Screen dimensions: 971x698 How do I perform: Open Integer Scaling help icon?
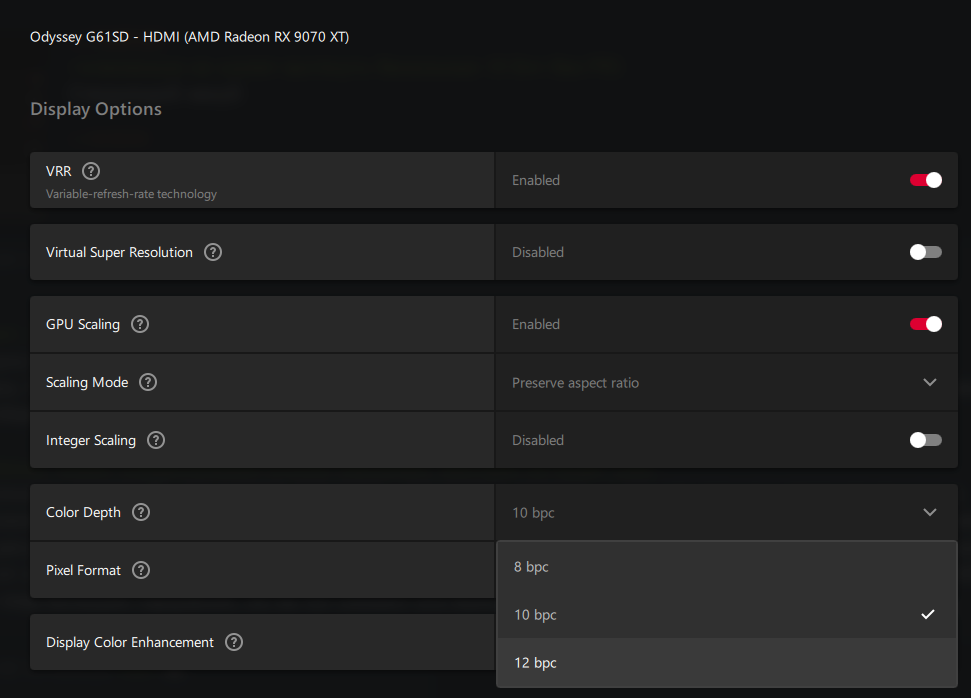click(x=156, y=440)
